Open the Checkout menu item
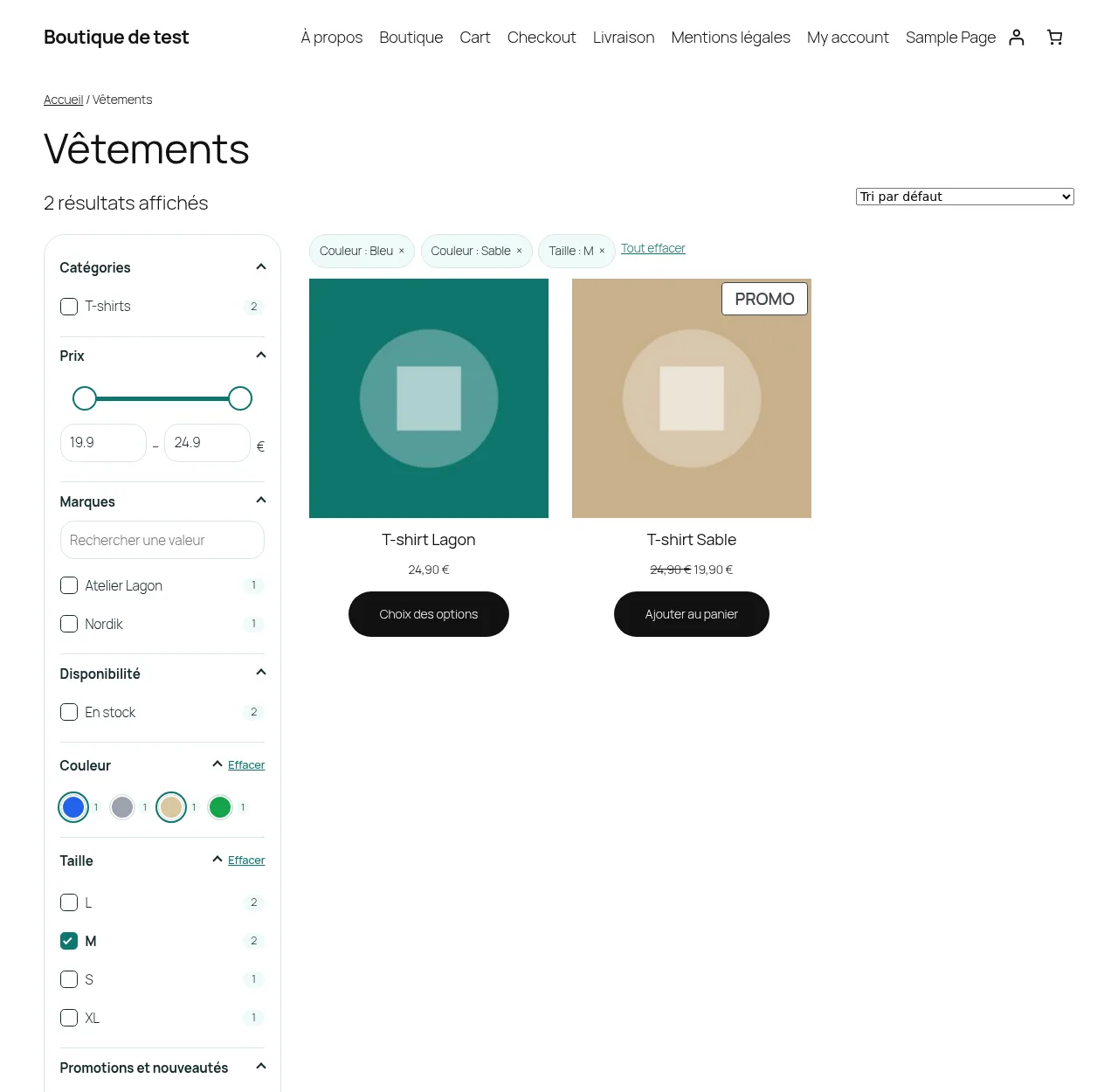Screen dimensions: 1118x1092 coord(542,38)
